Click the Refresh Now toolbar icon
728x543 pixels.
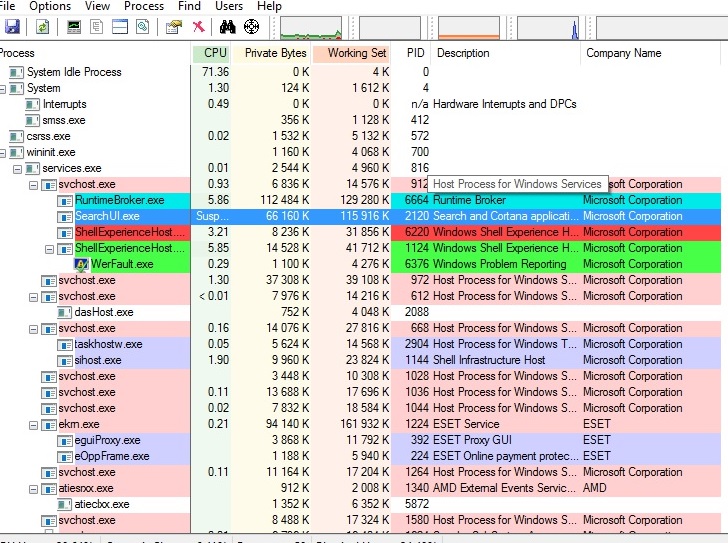tap(43, 27)
